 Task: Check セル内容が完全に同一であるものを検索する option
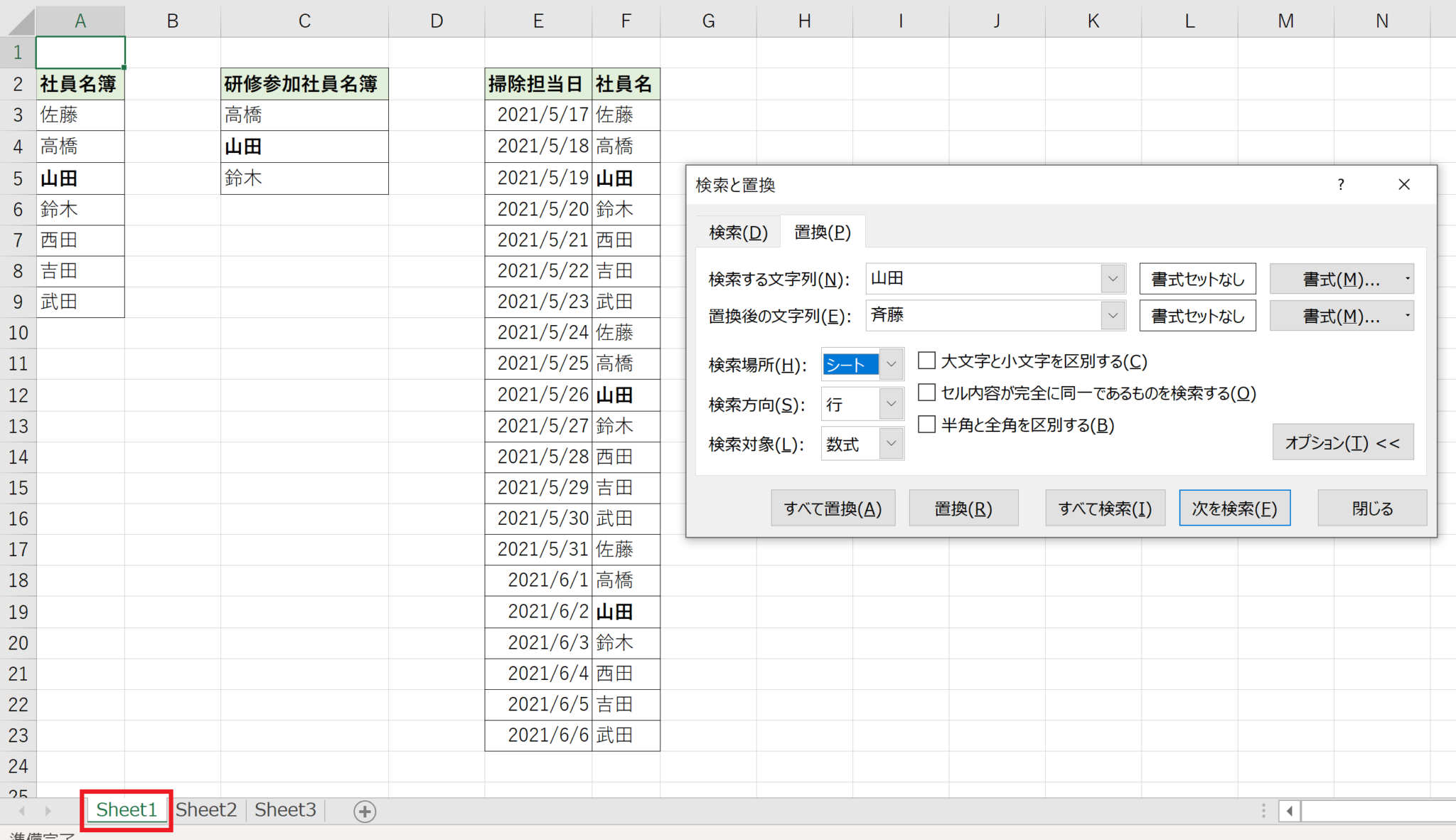tap(926, 393)
